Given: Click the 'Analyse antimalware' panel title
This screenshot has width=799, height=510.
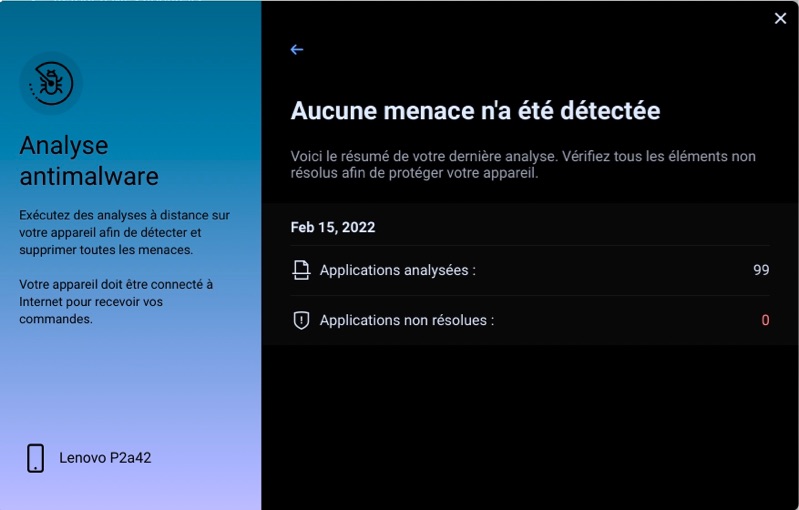Looking at the screenshot, I should (x=88, y=161).
